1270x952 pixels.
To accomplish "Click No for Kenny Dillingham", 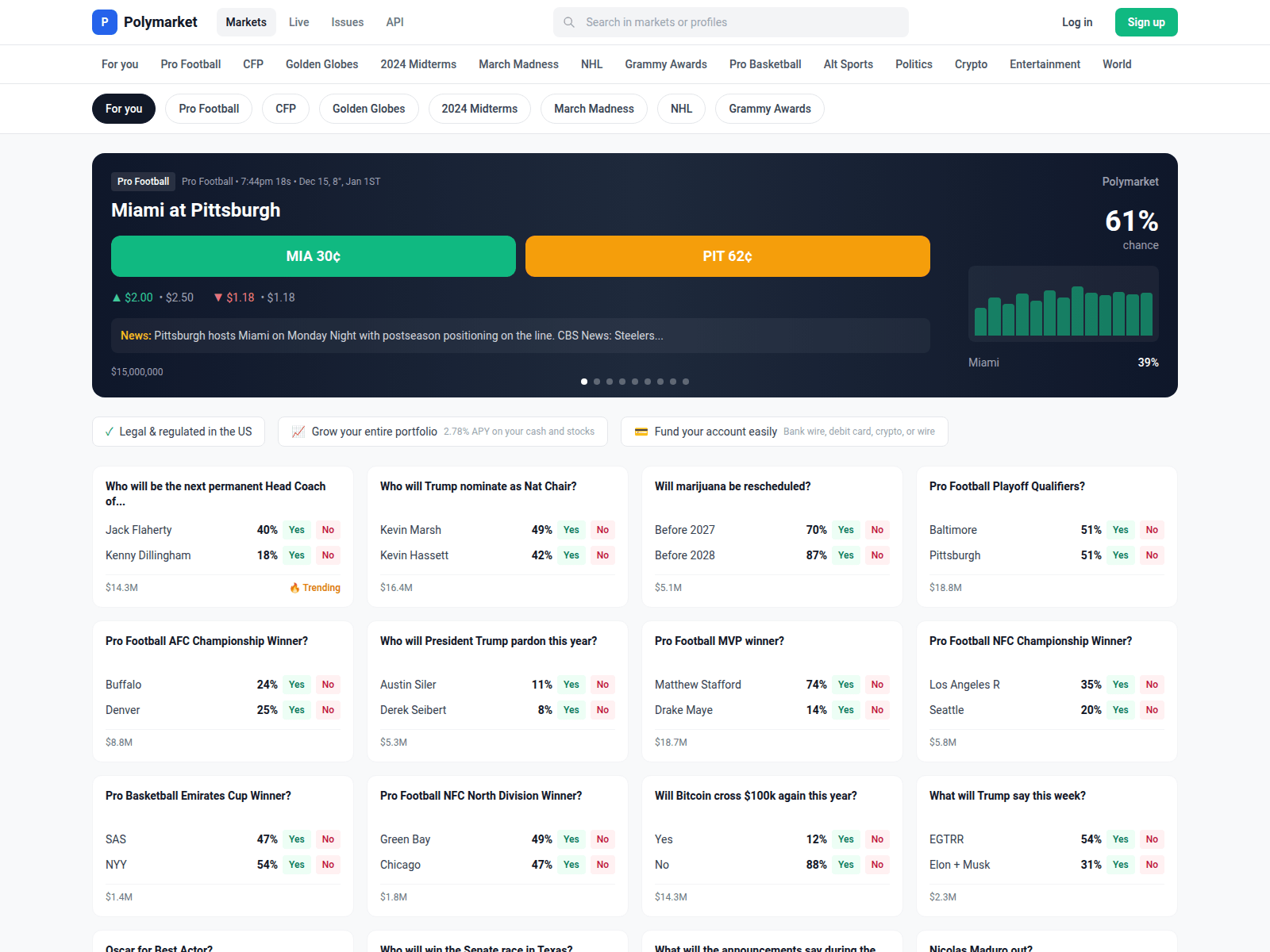I will (x=328, y=555).
